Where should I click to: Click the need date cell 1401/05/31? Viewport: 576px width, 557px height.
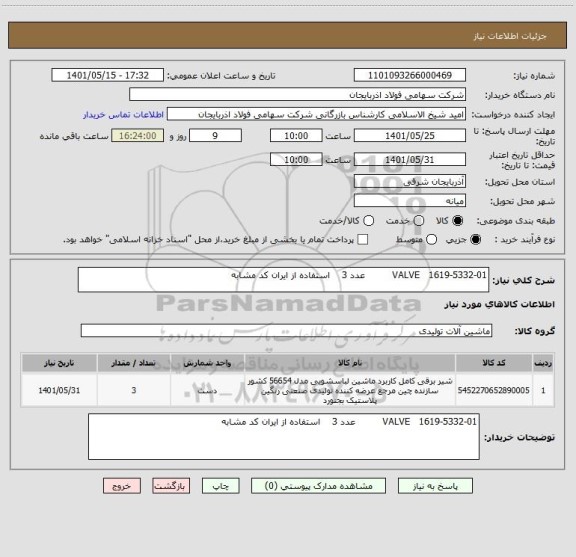point(59,390)
